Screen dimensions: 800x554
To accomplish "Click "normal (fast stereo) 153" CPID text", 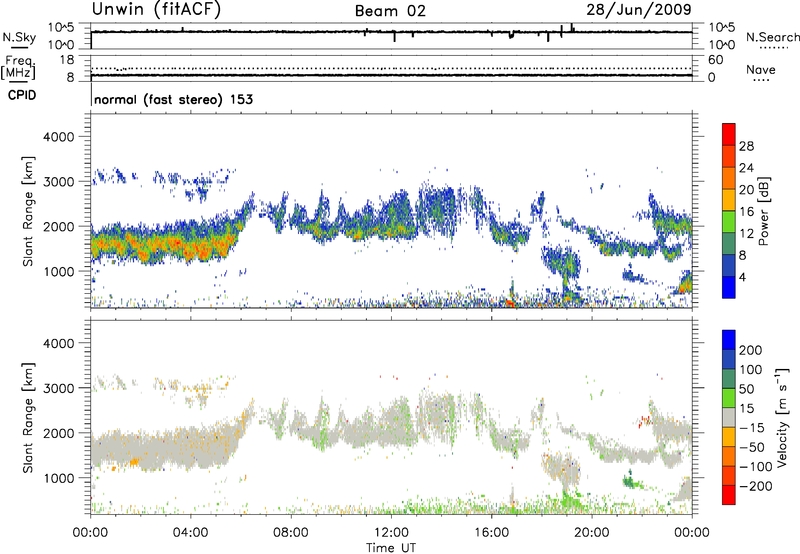I will coord(173,99).
